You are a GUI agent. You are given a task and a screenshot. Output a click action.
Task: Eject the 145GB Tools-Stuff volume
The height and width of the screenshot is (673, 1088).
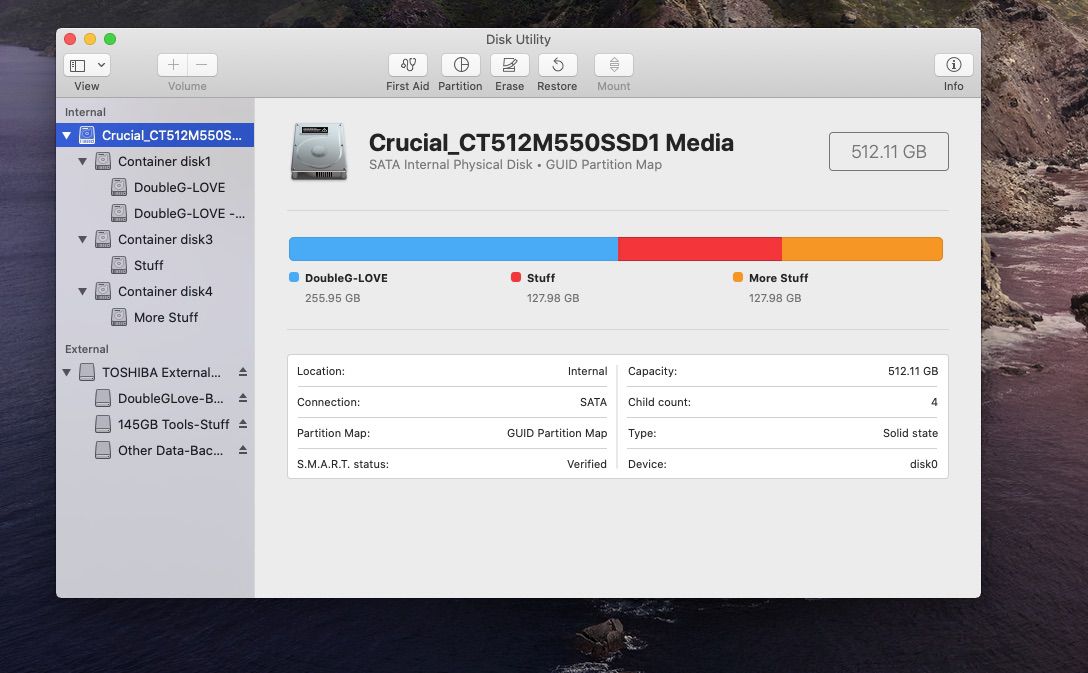(x=243, y=424)
